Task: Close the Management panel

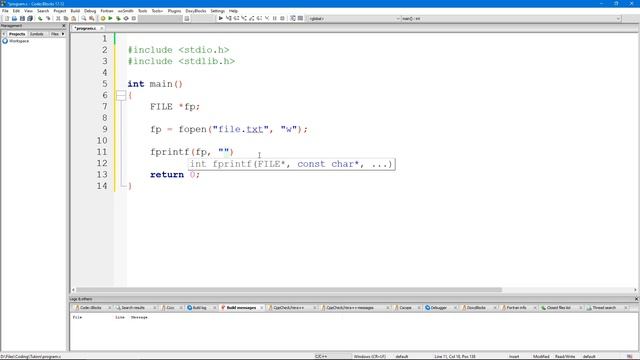Action: (64, 26)
